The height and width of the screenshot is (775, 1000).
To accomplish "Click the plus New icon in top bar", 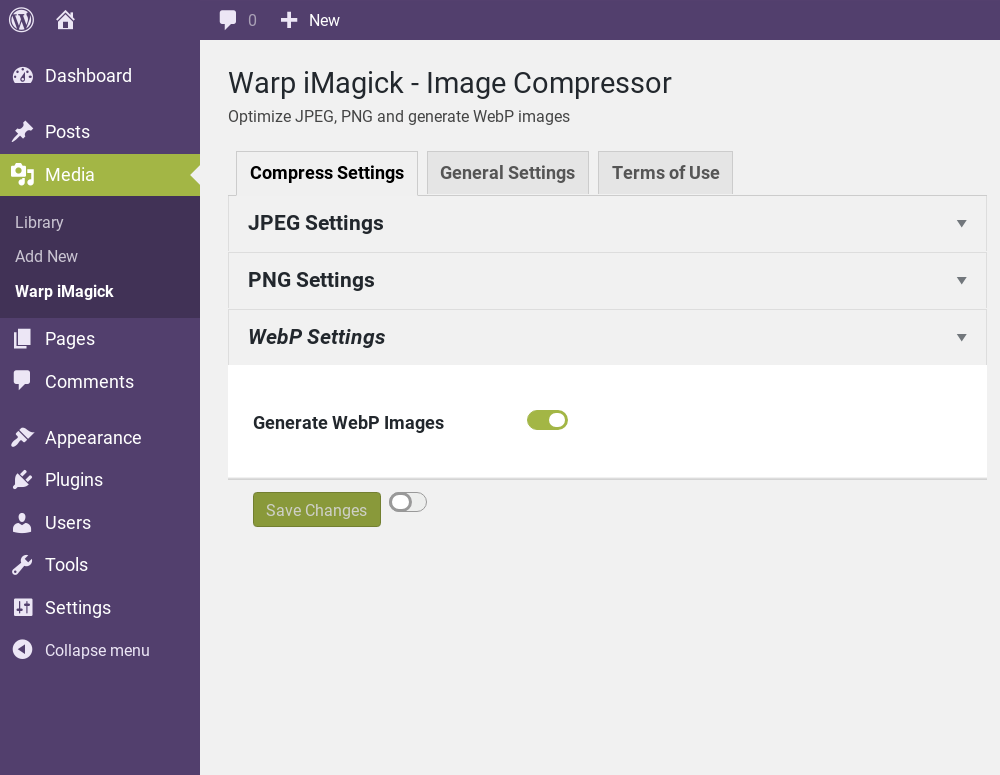I will pos(289,20).
